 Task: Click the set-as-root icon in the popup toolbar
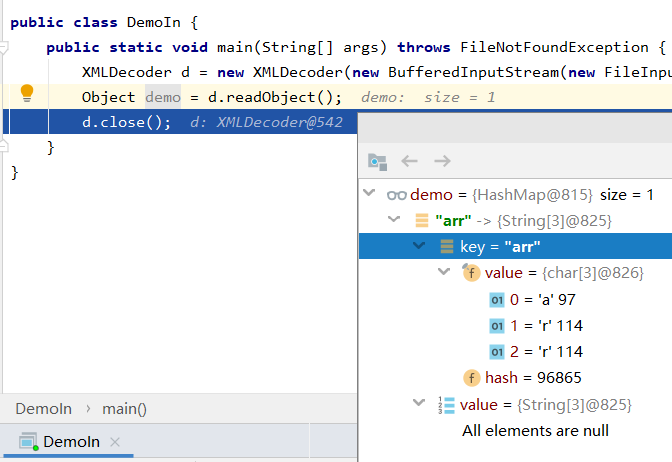click(x=377, y=161)
